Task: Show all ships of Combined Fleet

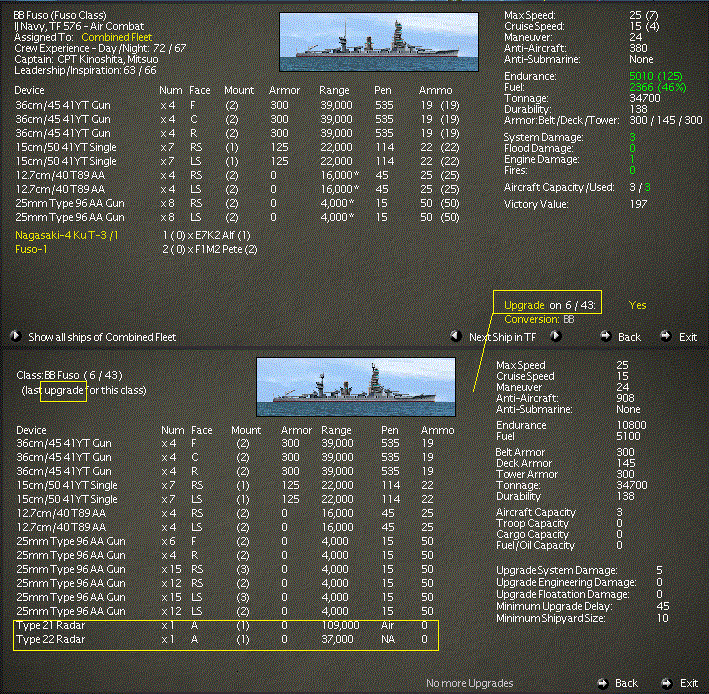Action: [102, 337]
